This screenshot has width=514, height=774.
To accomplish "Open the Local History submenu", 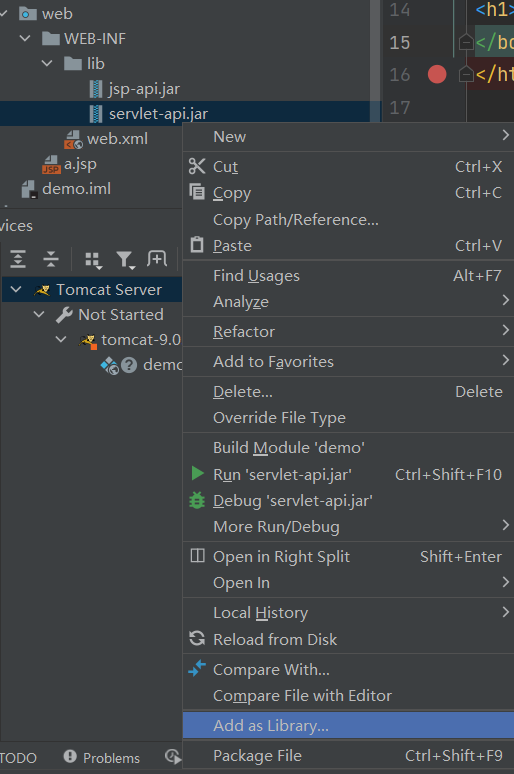I will (x=348, y=613).
